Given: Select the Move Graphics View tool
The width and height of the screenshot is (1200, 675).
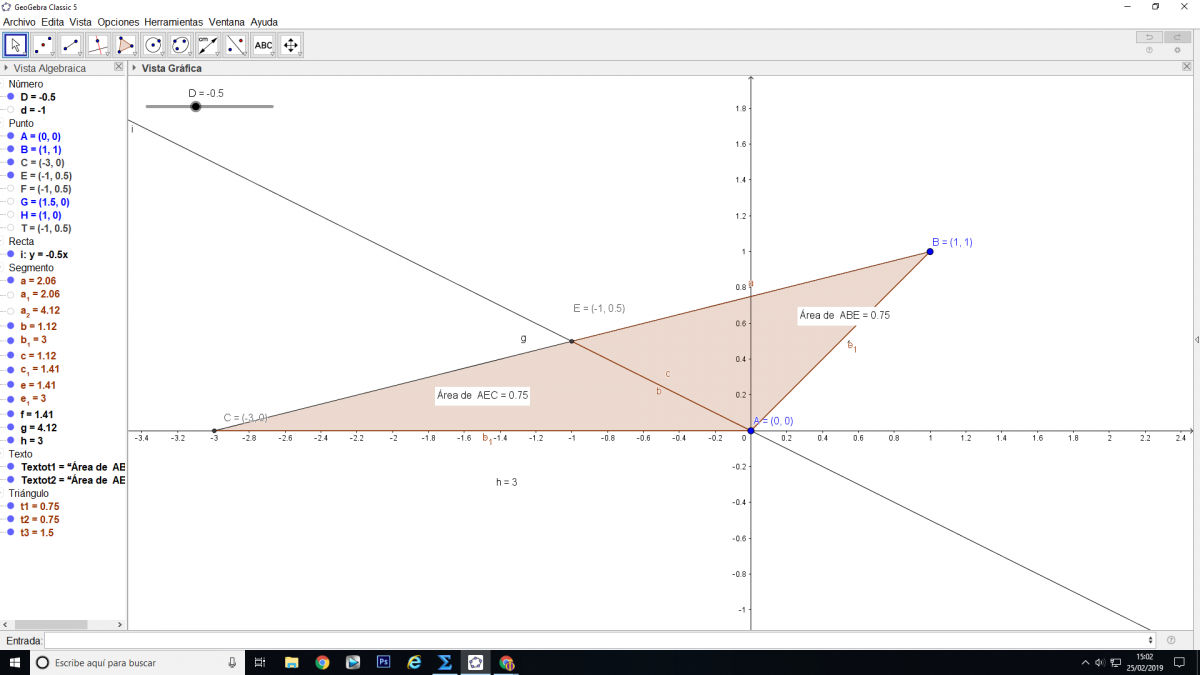Looking at the screenshot, I should click(x=291, y=45).
